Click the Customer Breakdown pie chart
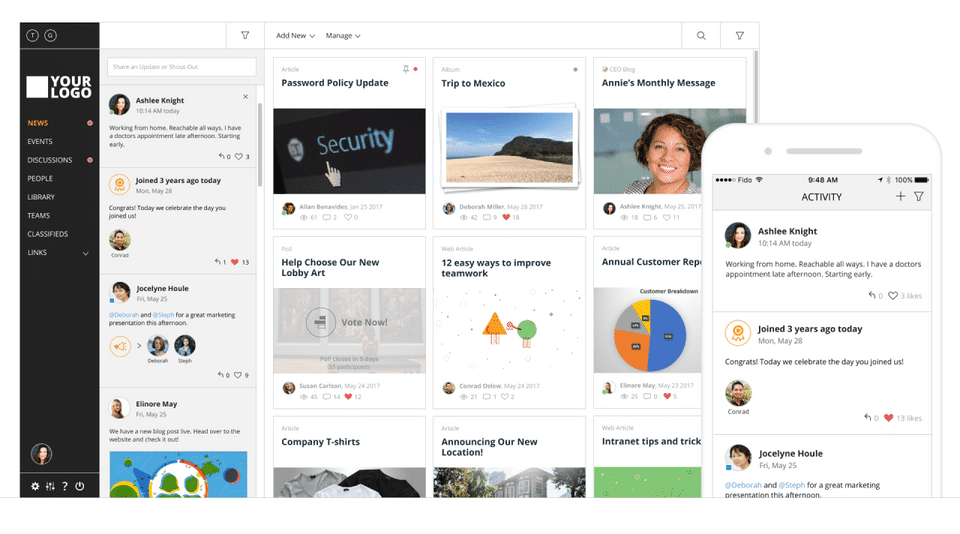The image size is (960, 534). pyautogui.click(x=650, y=334)
